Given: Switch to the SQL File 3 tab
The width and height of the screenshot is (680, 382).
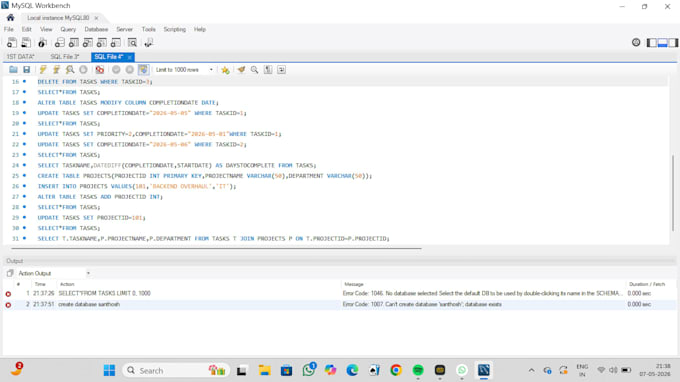Looking at the screenshot, I should [65, 57].
